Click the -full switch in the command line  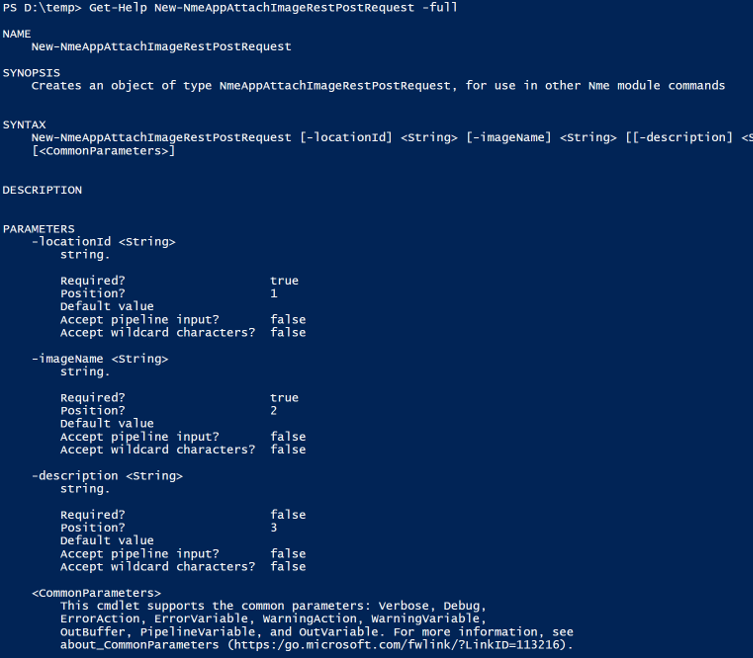click(440, 8)
